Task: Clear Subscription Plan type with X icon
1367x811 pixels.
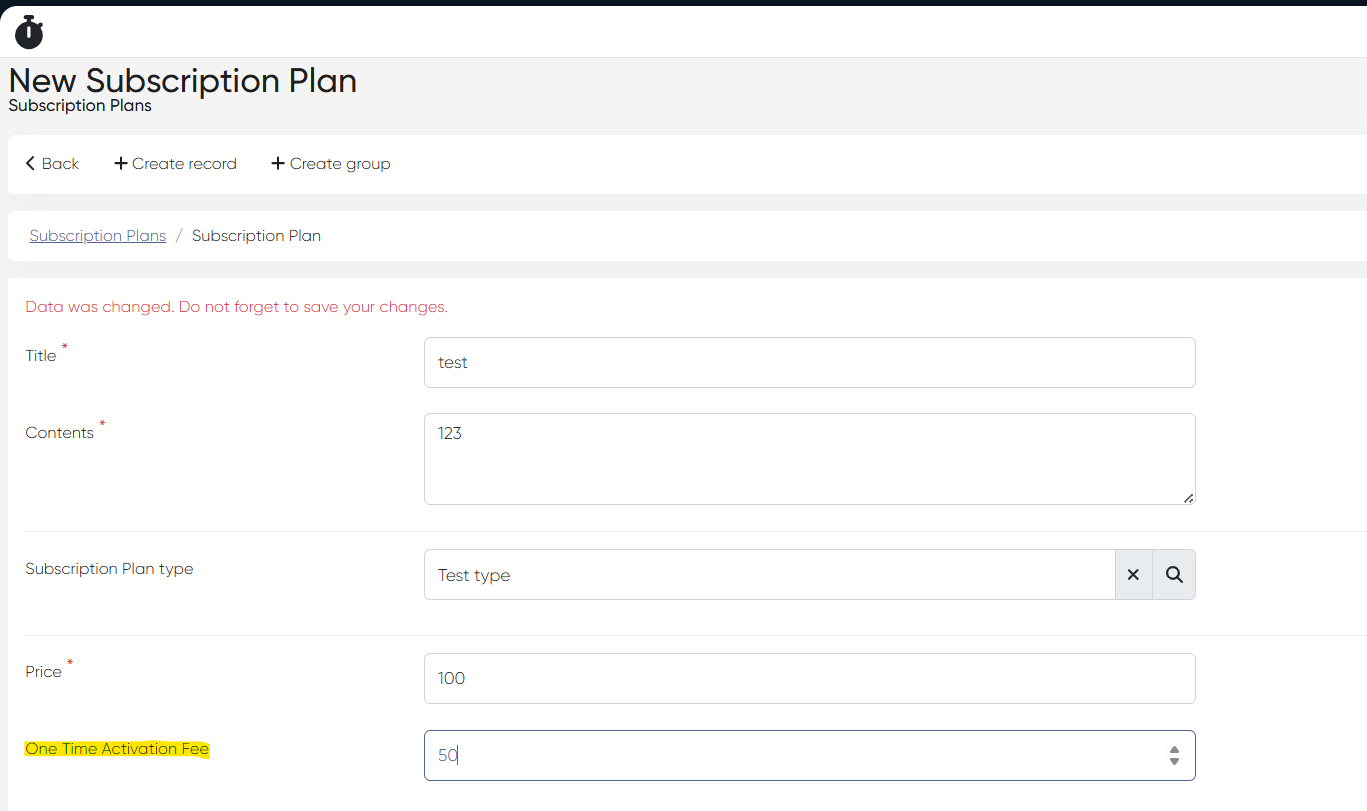Action: pos(1133,575)
